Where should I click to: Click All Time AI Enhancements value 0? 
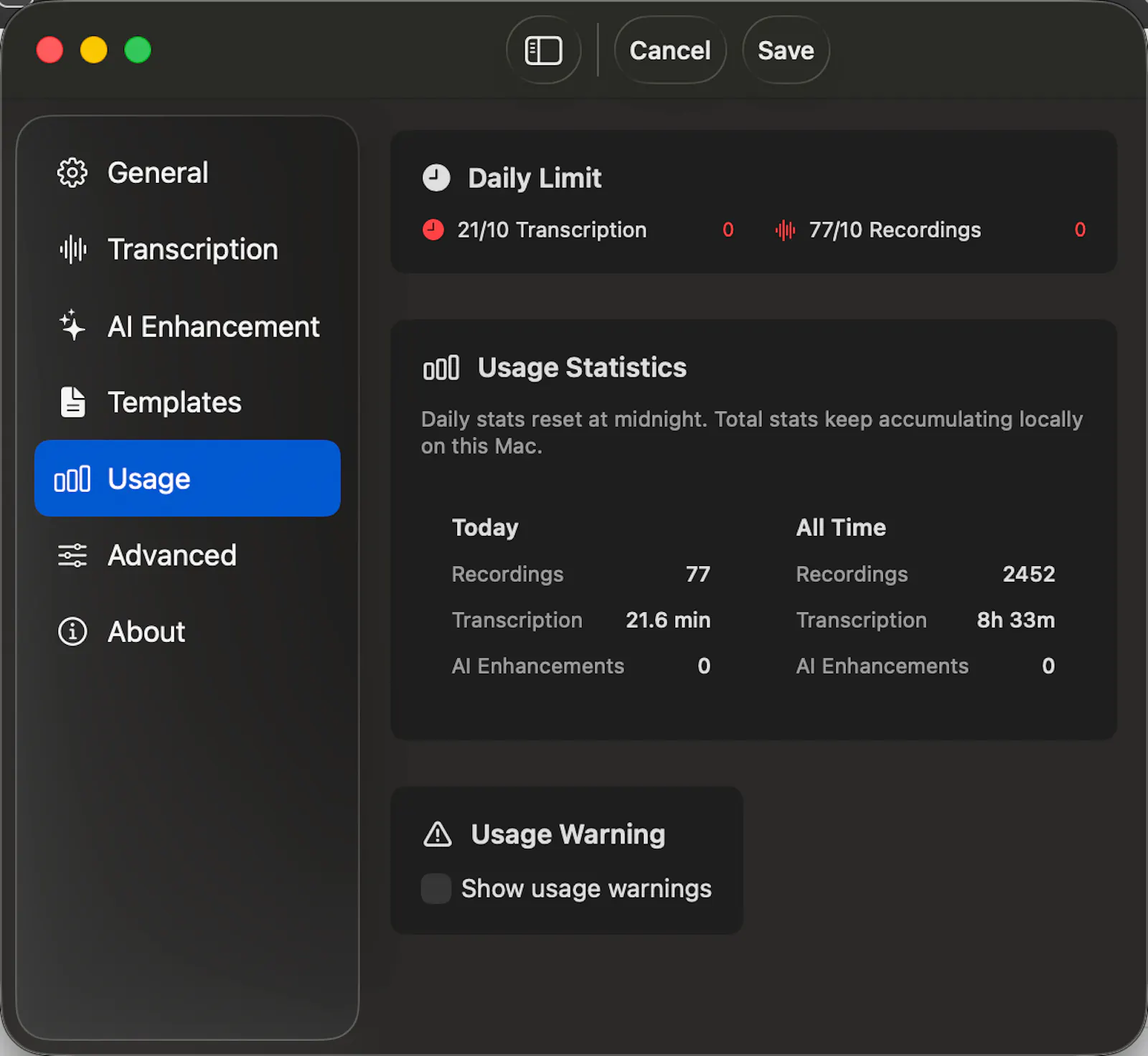tap(1048, 666)
